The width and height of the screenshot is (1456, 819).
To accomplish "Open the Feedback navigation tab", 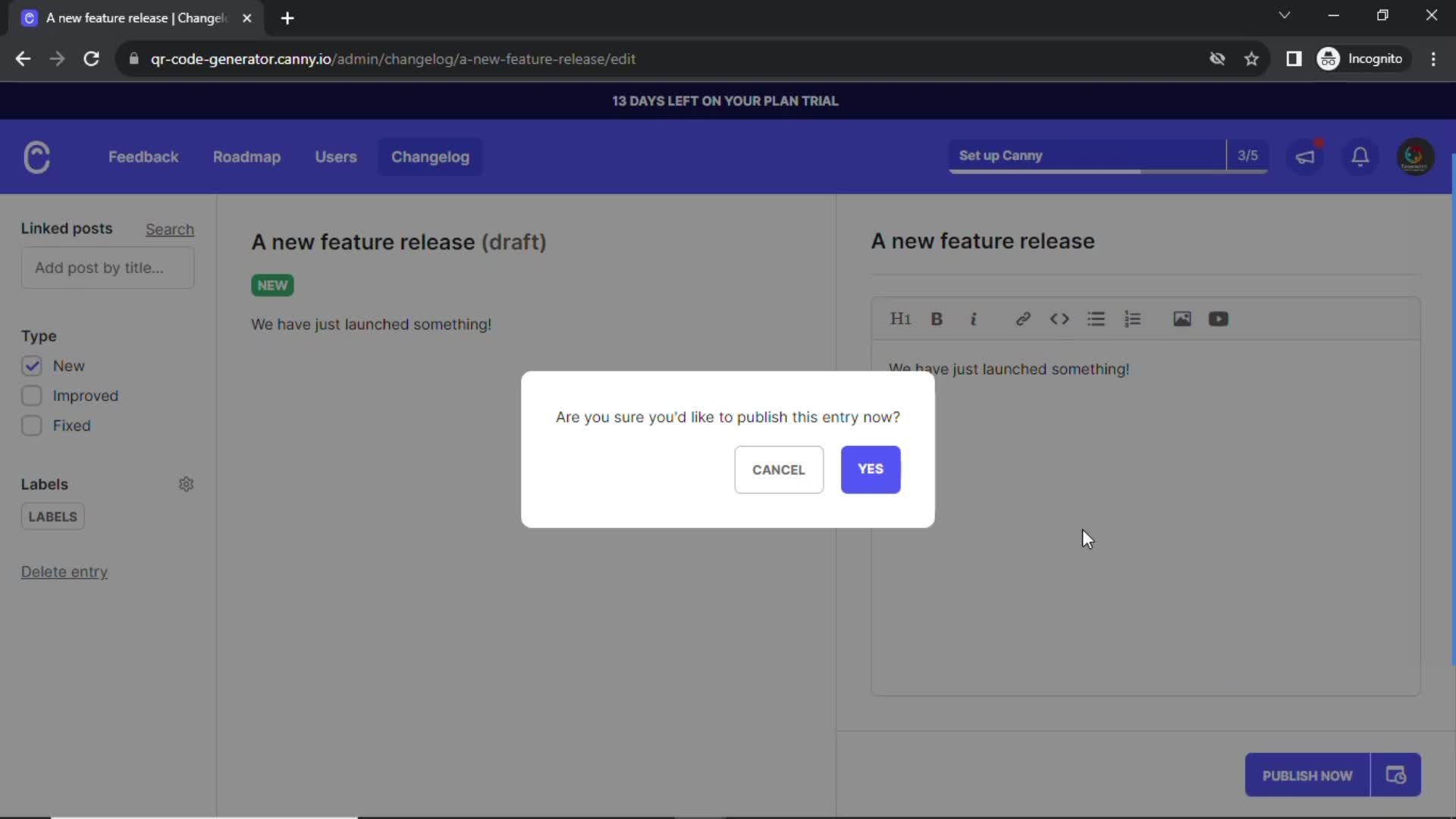I will [144, 157].
